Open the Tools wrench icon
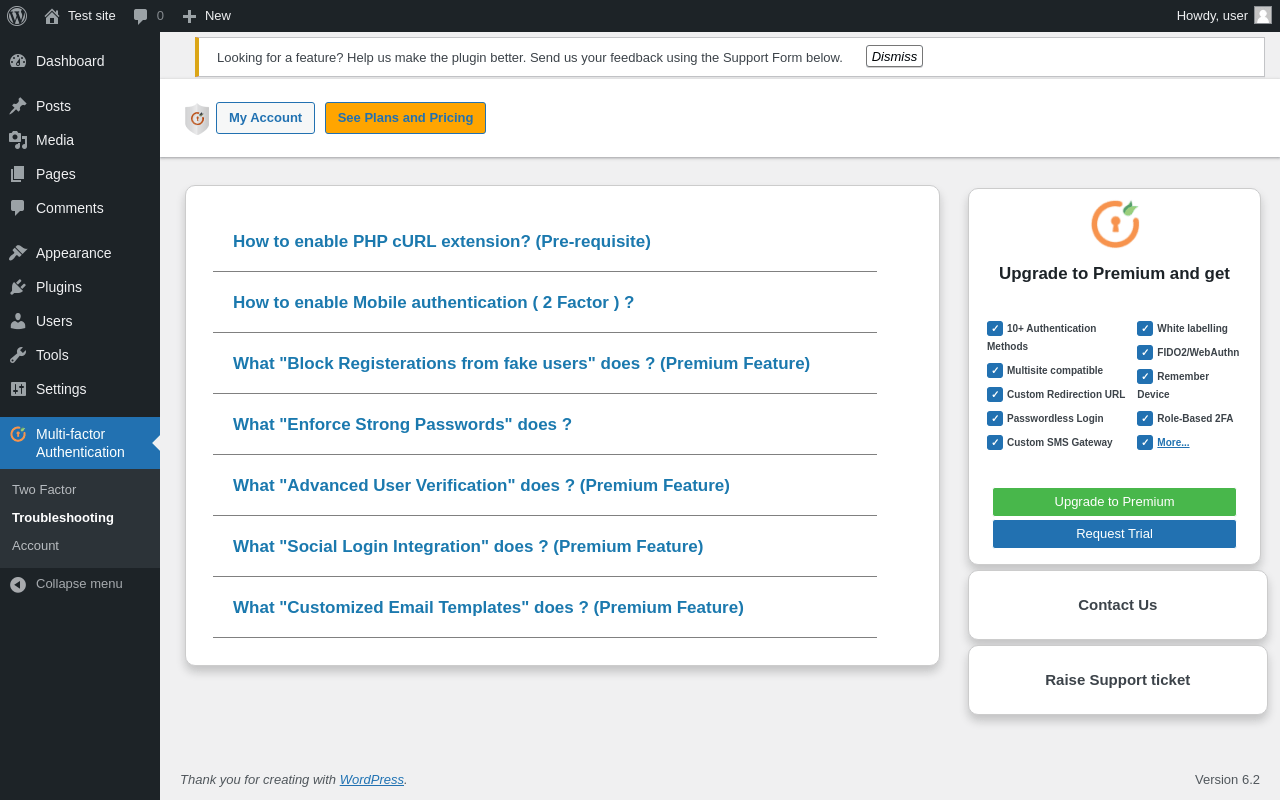 tap(18, 355)
